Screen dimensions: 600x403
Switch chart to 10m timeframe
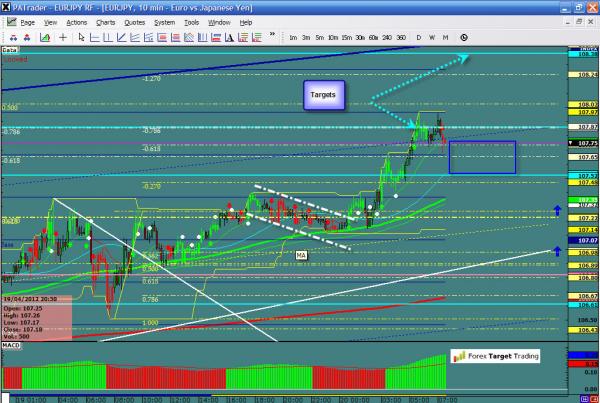click(x=331, y=38)
